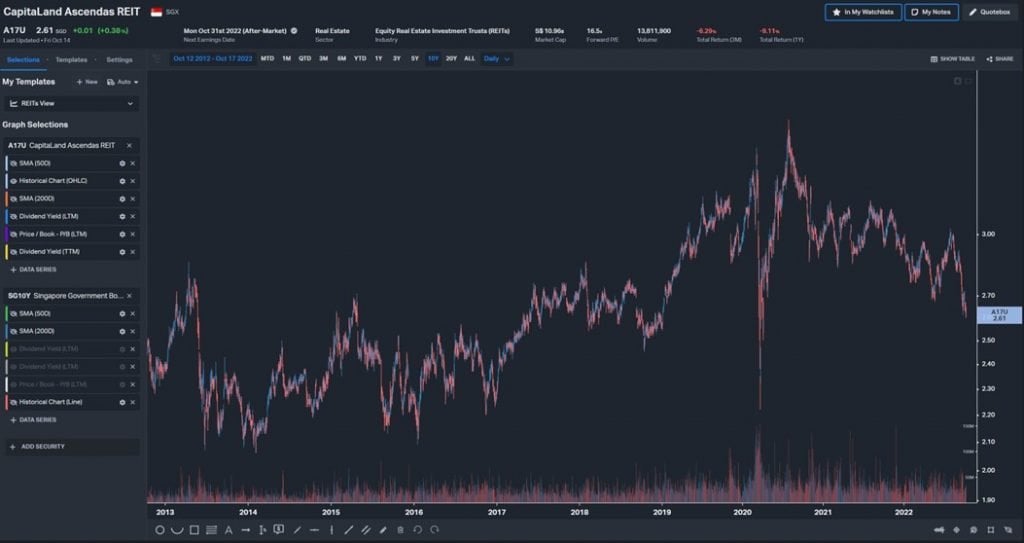Select the YTD time range
The image size is (1024, 543).
coord(360,59)
